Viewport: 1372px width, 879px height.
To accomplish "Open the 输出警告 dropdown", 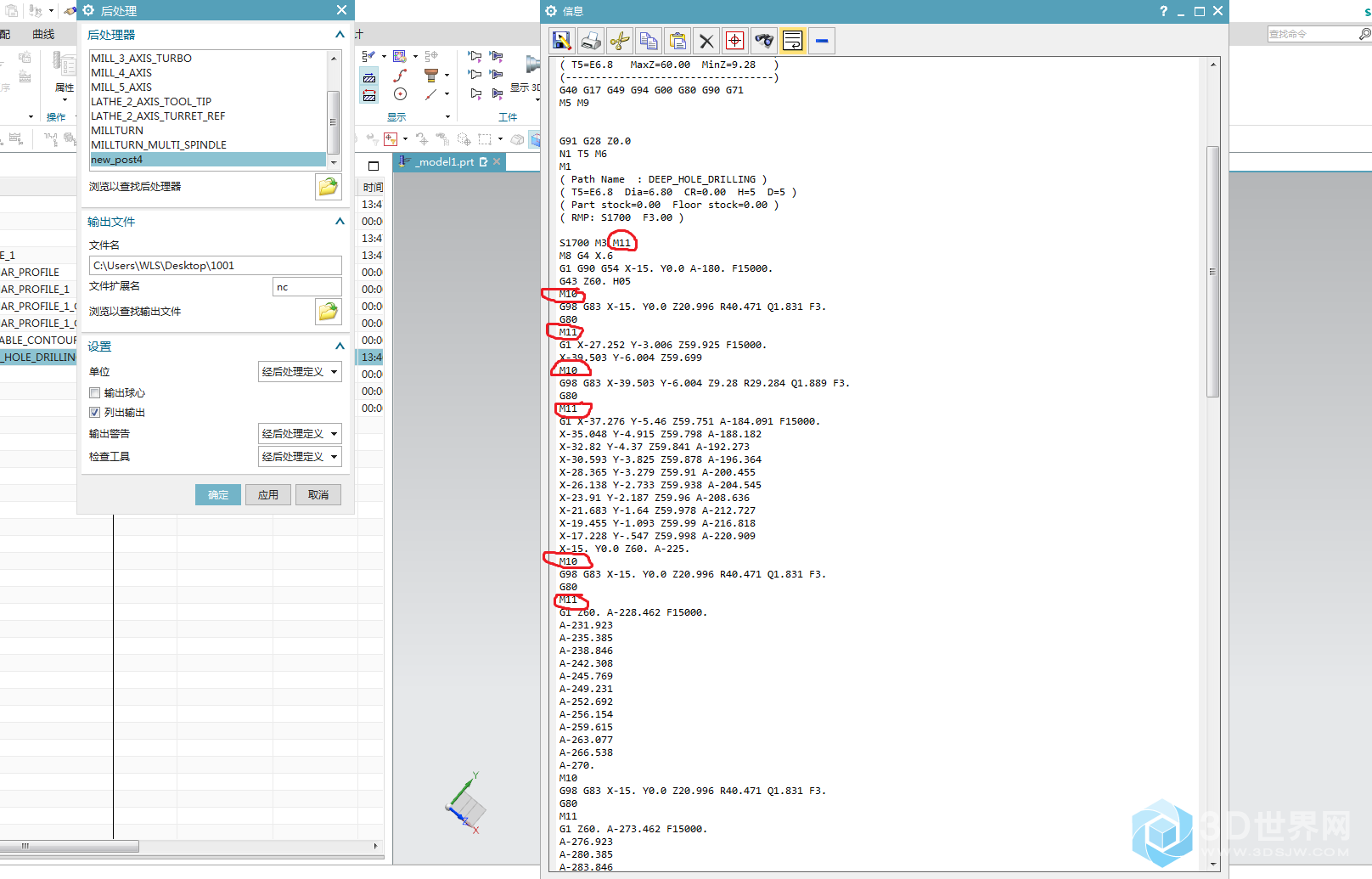I will click(300, 434).
